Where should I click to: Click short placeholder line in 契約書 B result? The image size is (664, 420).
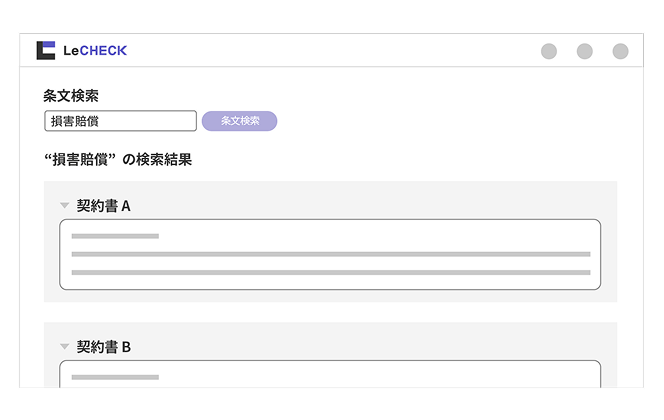pyautogui.click(x=115, y=377)
